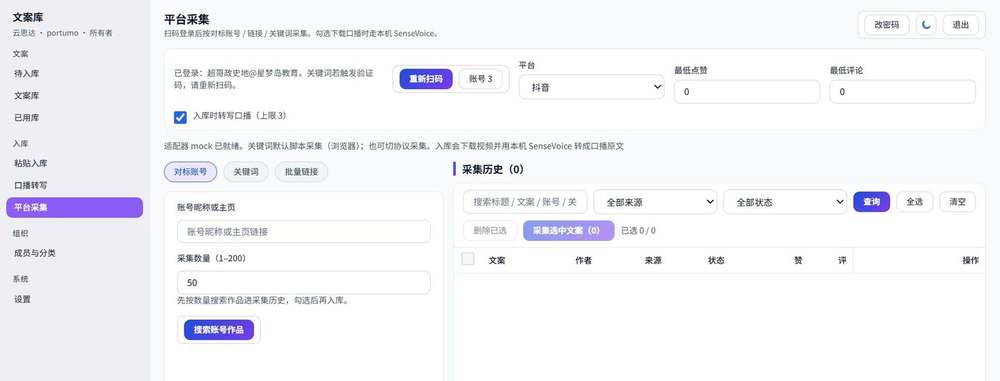The width and height of the screenshot is (1000, 381).
Task: Focus the 账号昵称或主页链接 input field
Action: (x=304, y=232)
